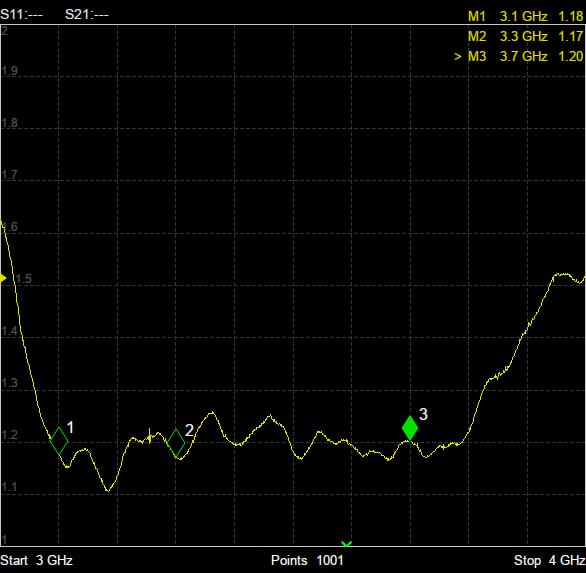
Task: Select the M1 3.1 GHz readout row
Action: [x=525, y=16]
